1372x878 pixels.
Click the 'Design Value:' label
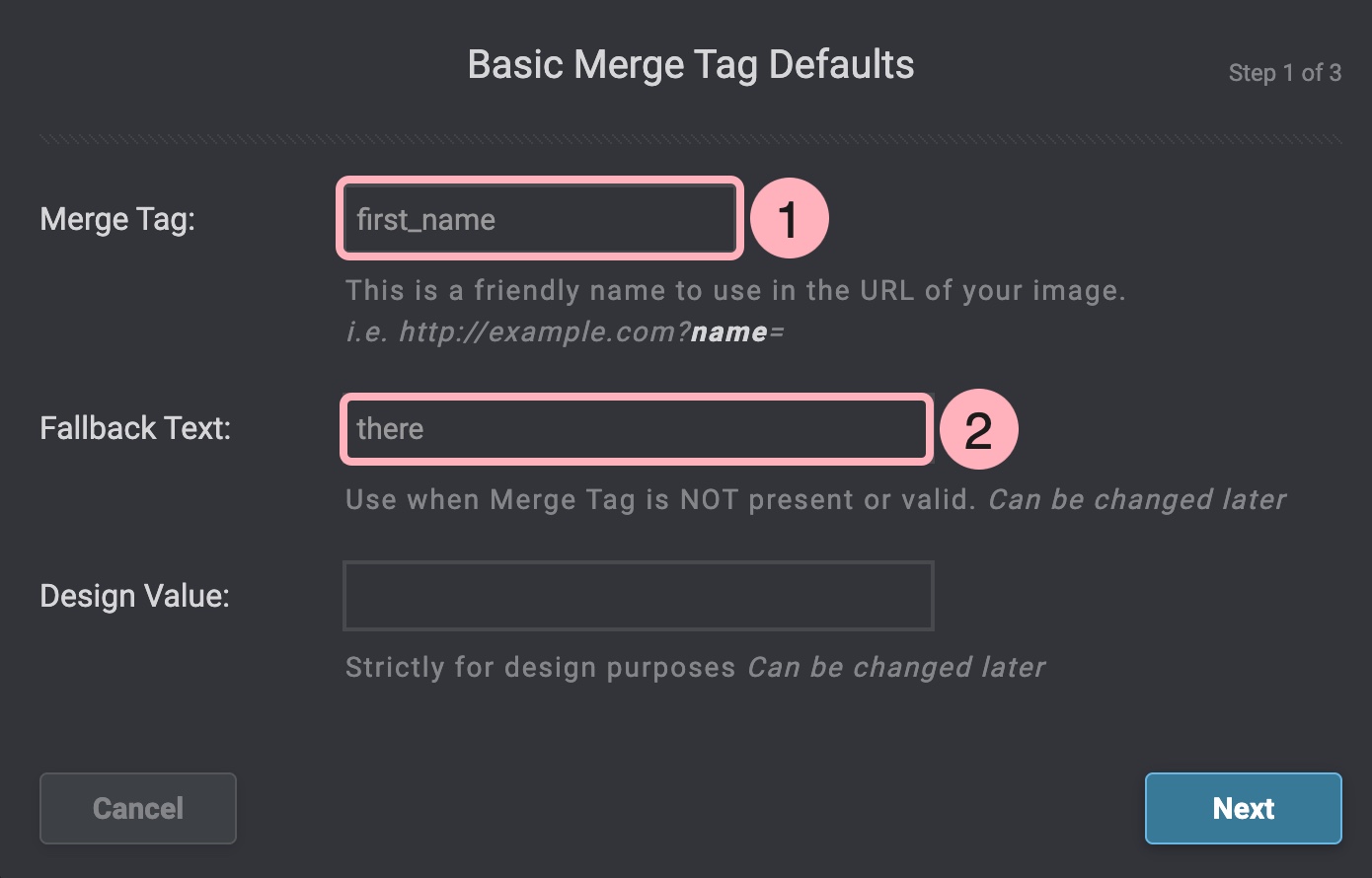click(134, 597)
